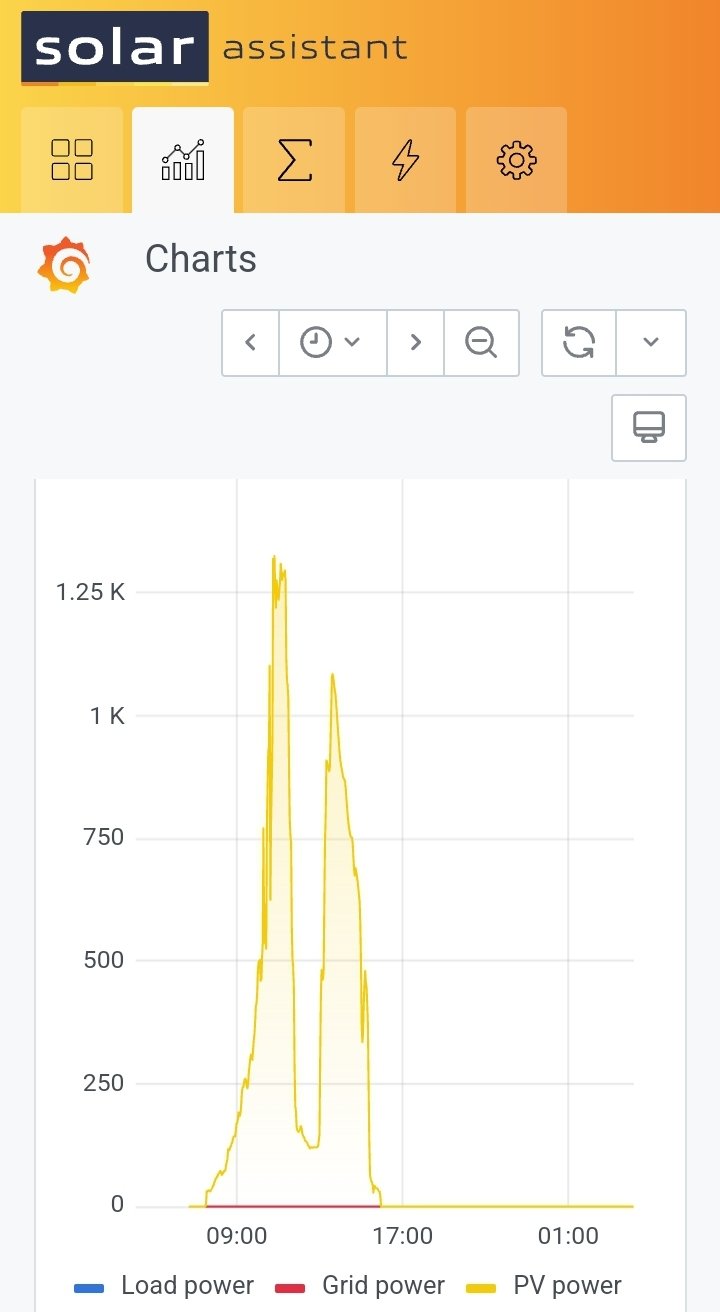This screenshot has width=720, height=1312.
Task: Shift time range backward
Action: click(250, 342)
